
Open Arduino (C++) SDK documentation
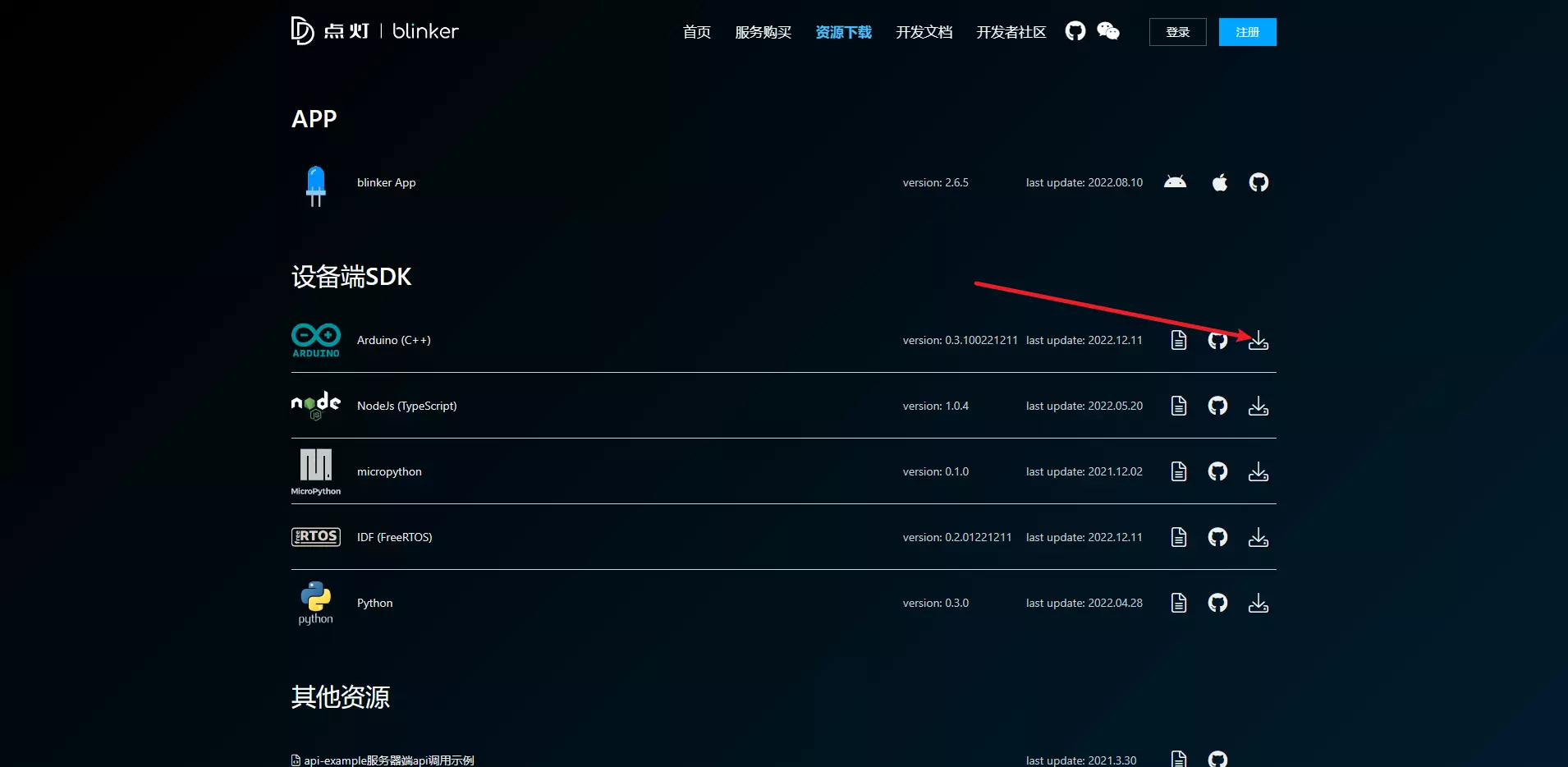(1179, 340)
